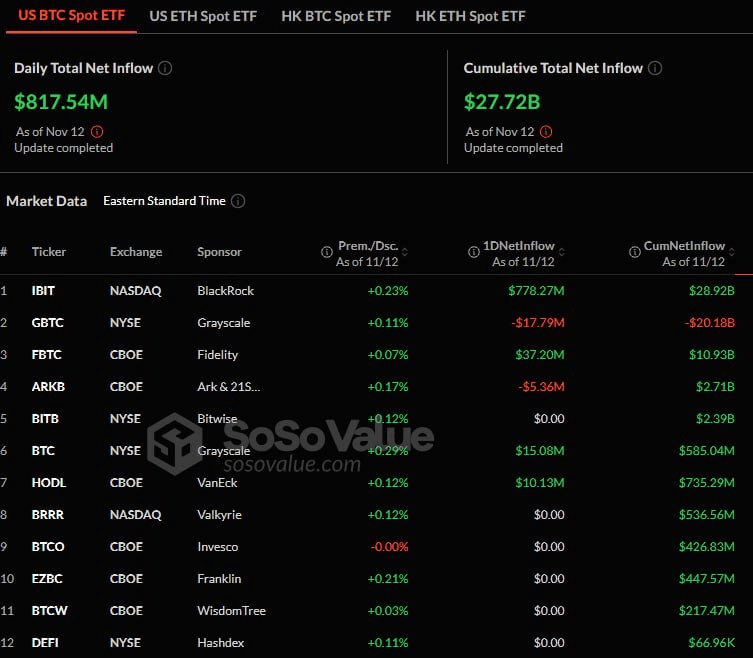Select the BRRR ticker
753x658 pixels.
(x=48, y=515)
